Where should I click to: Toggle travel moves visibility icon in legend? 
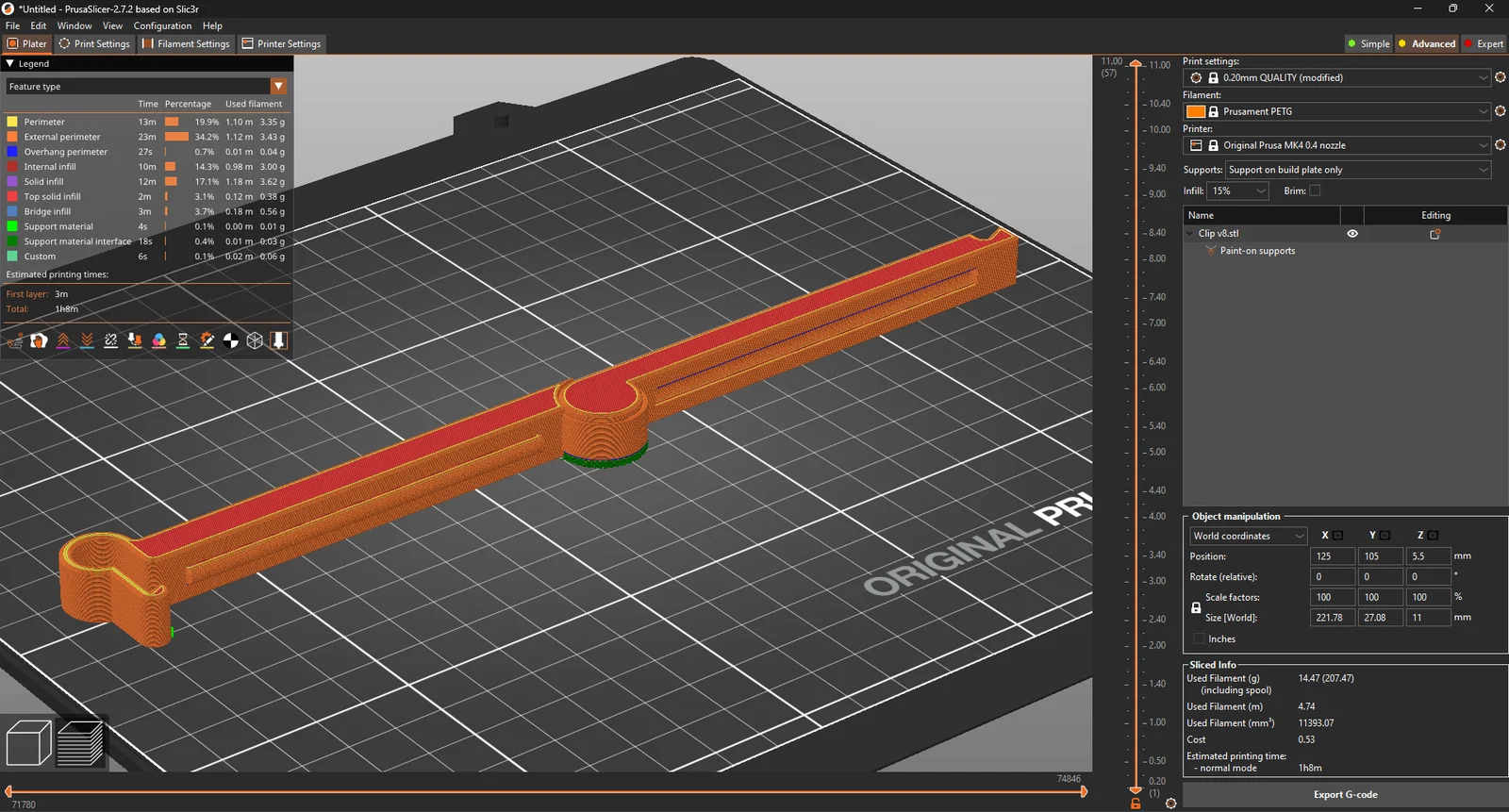(x=15, y=341)
